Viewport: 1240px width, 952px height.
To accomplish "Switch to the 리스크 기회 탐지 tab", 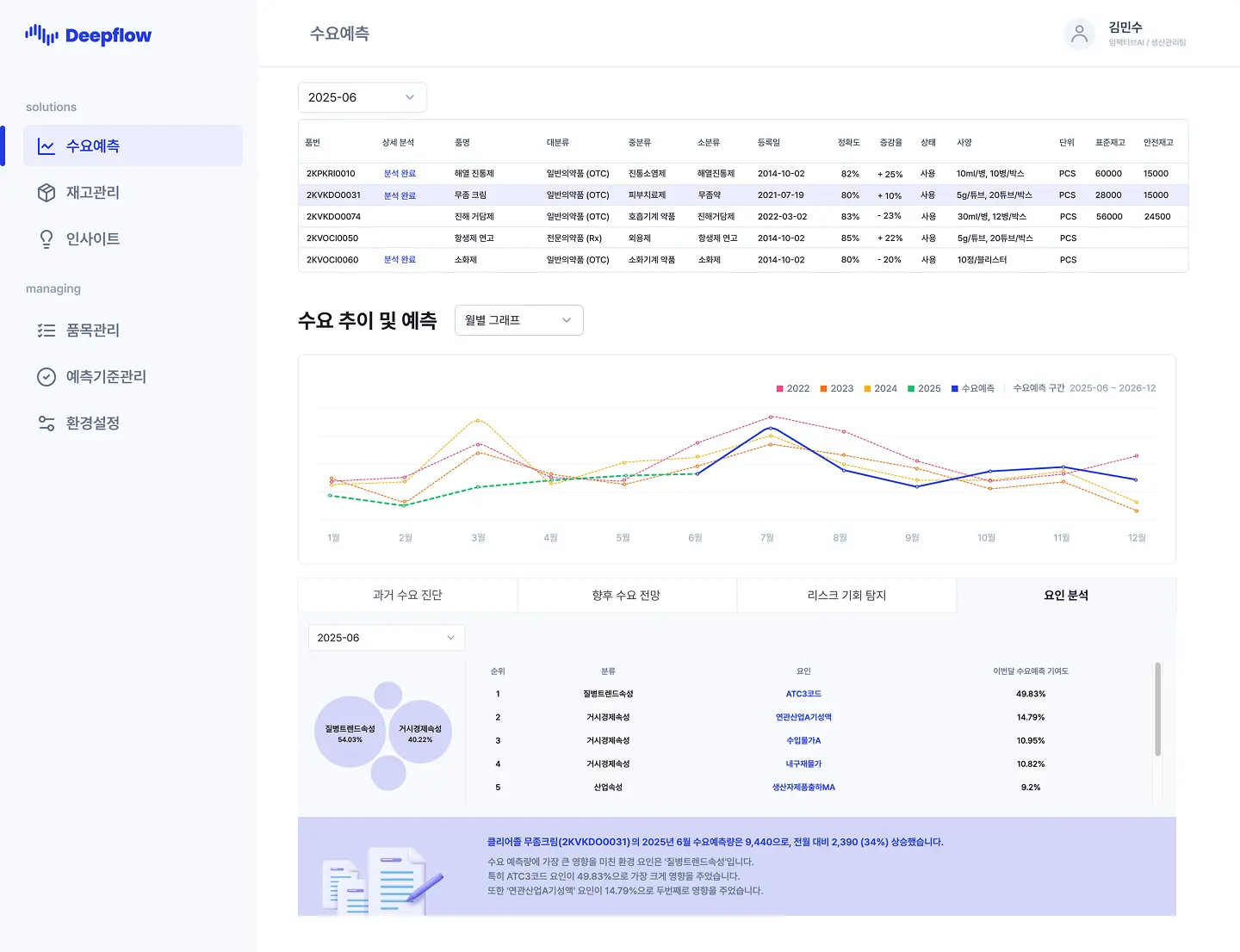I will tap(846, 596).
